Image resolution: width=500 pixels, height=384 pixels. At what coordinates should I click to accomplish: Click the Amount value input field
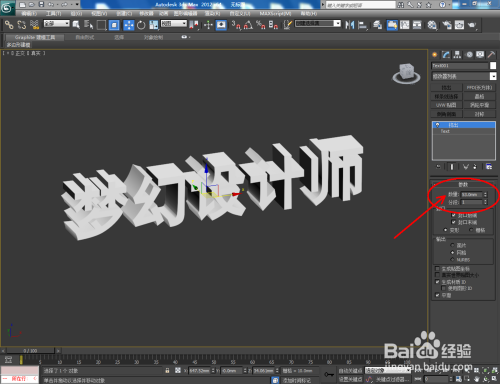[x=471, y=194]
